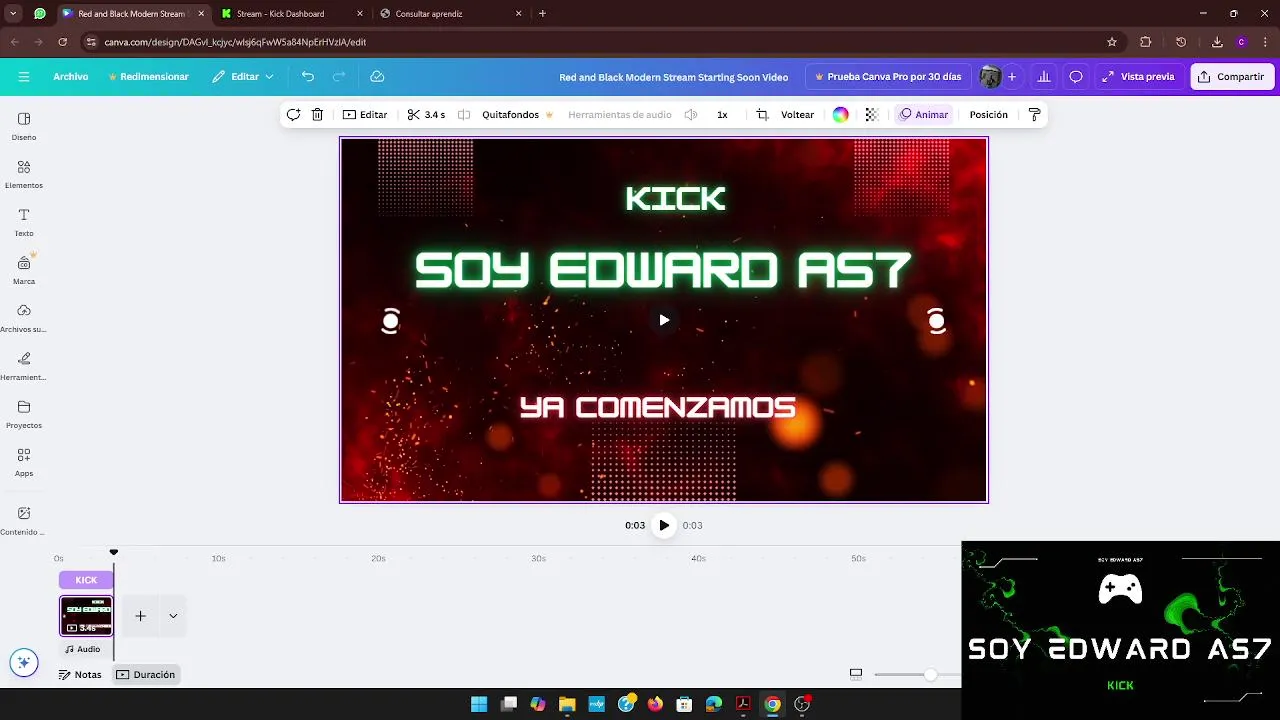The height and width of the screenshot is (720, 1280).
Task: Open Firefox from the taskbar
Action: (x=655, y=704)
